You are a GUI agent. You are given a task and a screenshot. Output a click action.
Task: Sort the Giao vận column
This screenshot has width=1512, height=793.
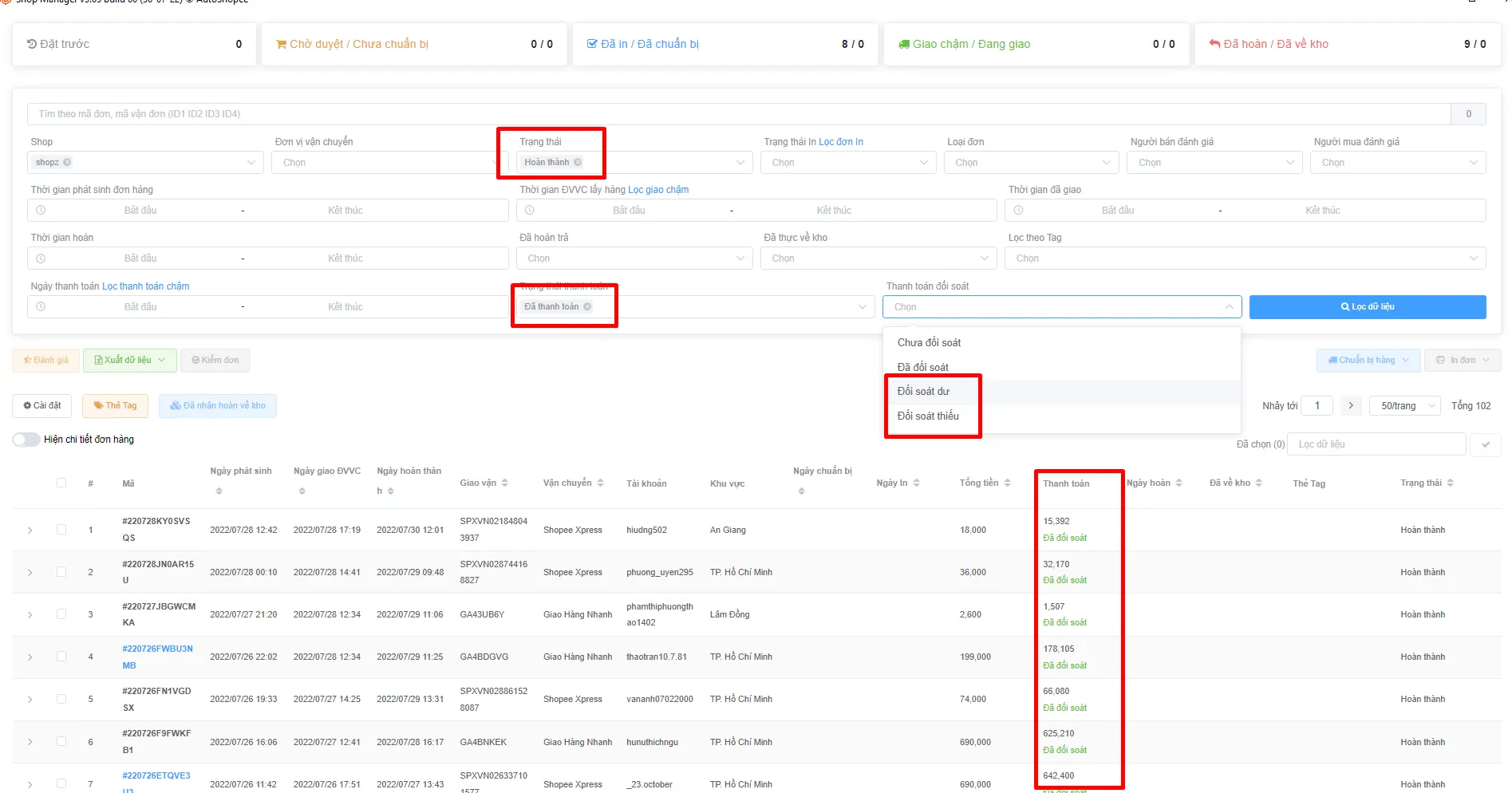click(504, 483)
